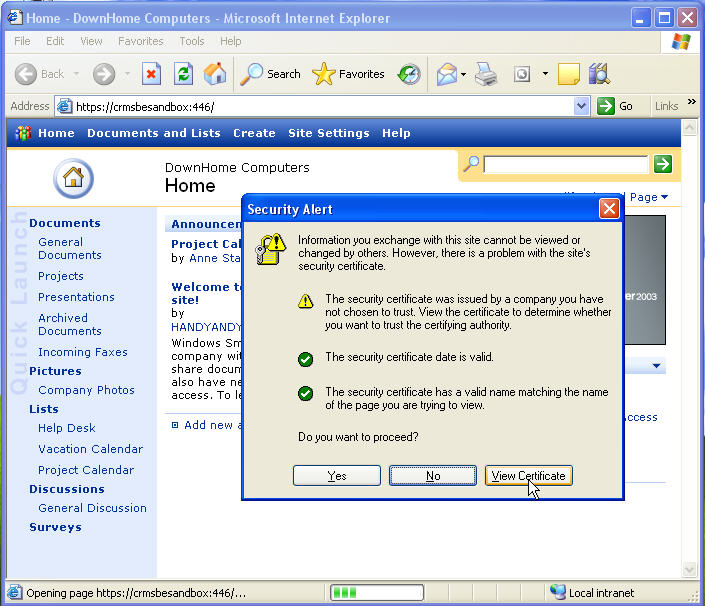Viewport: 705px width, 606px height.
Task: Click the page icon in Address bar
Action: tap(64, 106)
